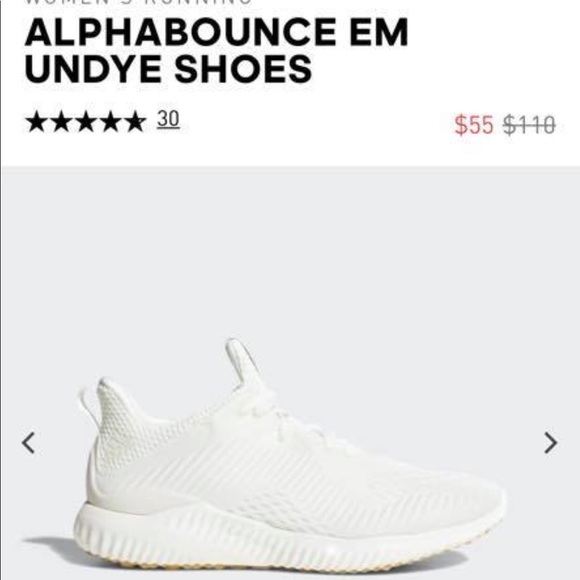Select the fifth rating star
This screenshot has height=580, width=580.
[134, 121]
